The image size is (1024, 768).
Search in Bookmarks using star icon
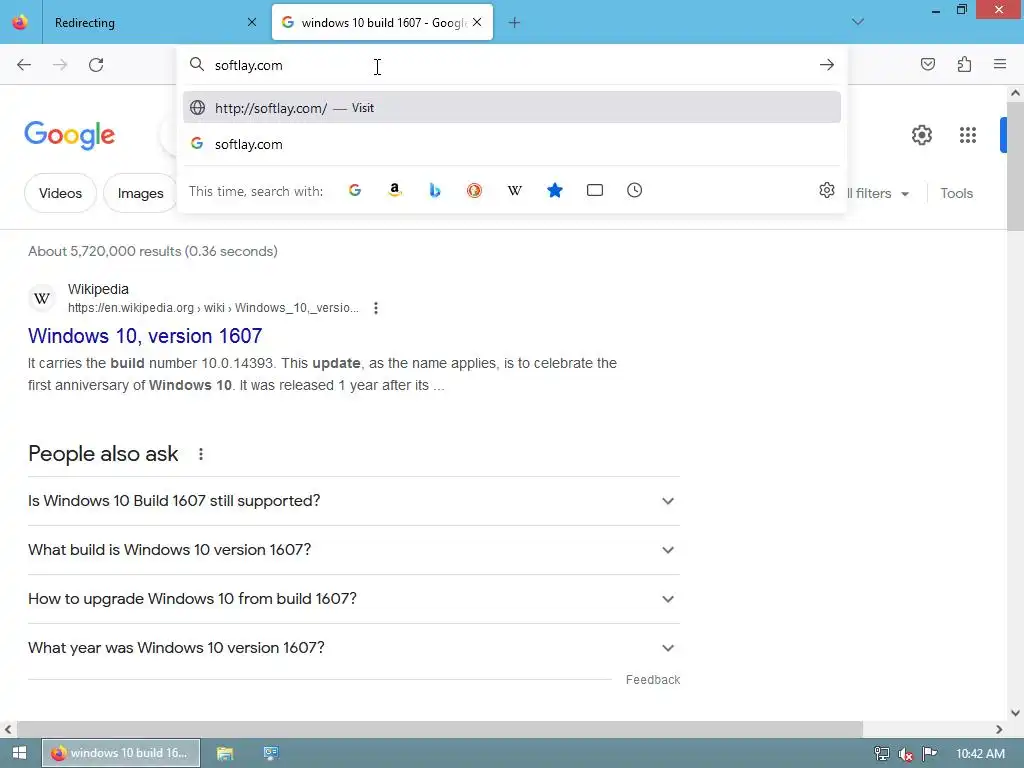pos(554,190)
